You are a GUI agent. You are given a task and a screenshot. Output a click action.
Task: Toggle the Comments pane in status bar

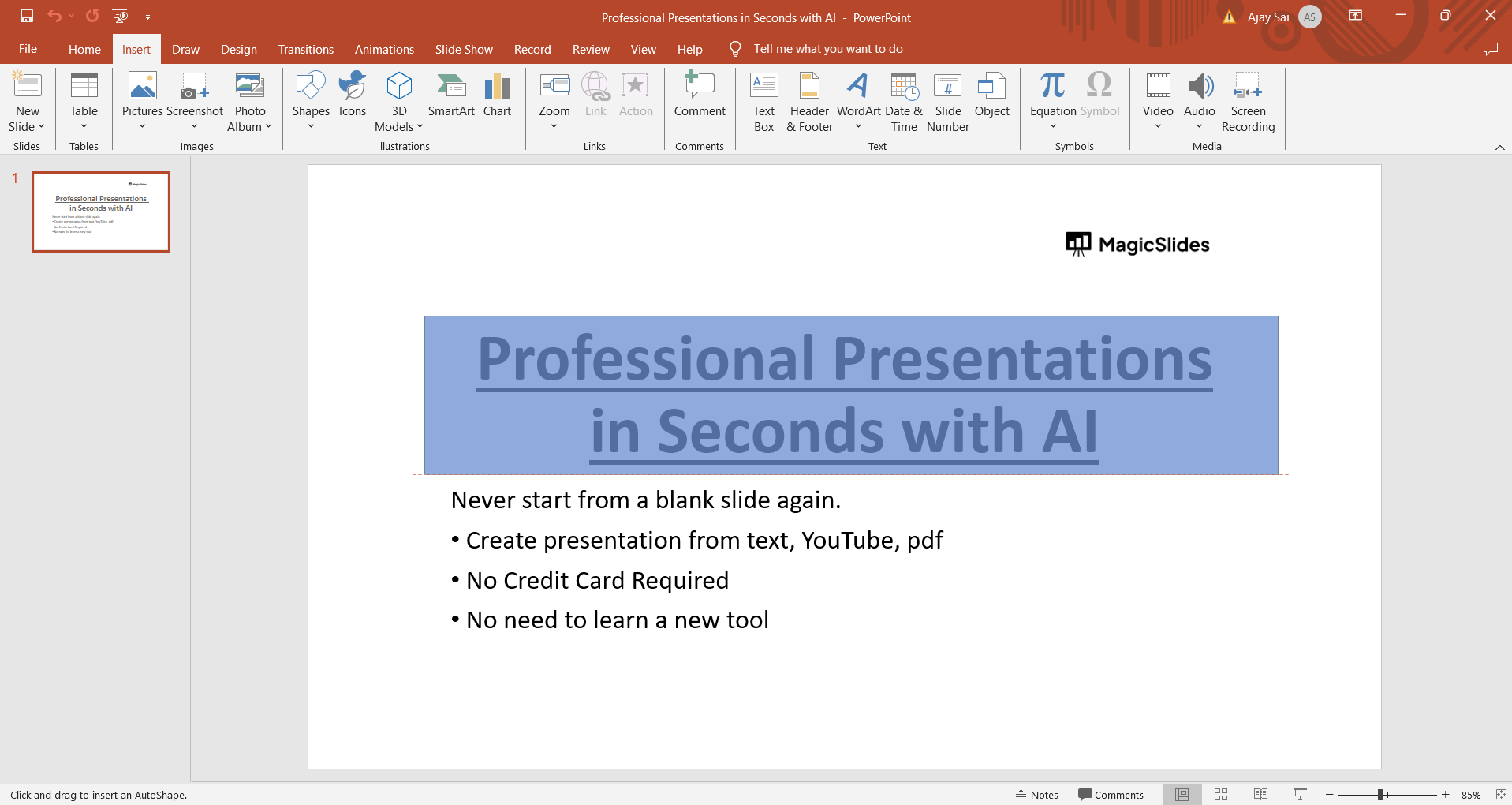tap(1111, 795)
